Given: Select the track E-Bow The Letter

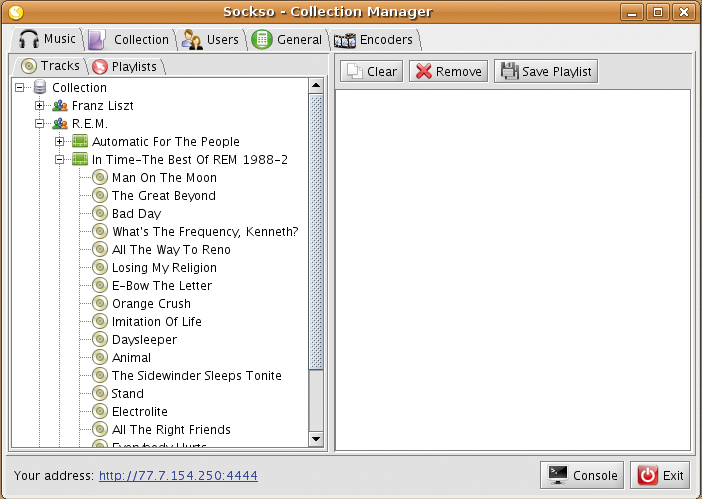Looking at the screenshot, I should click(162, 286).
